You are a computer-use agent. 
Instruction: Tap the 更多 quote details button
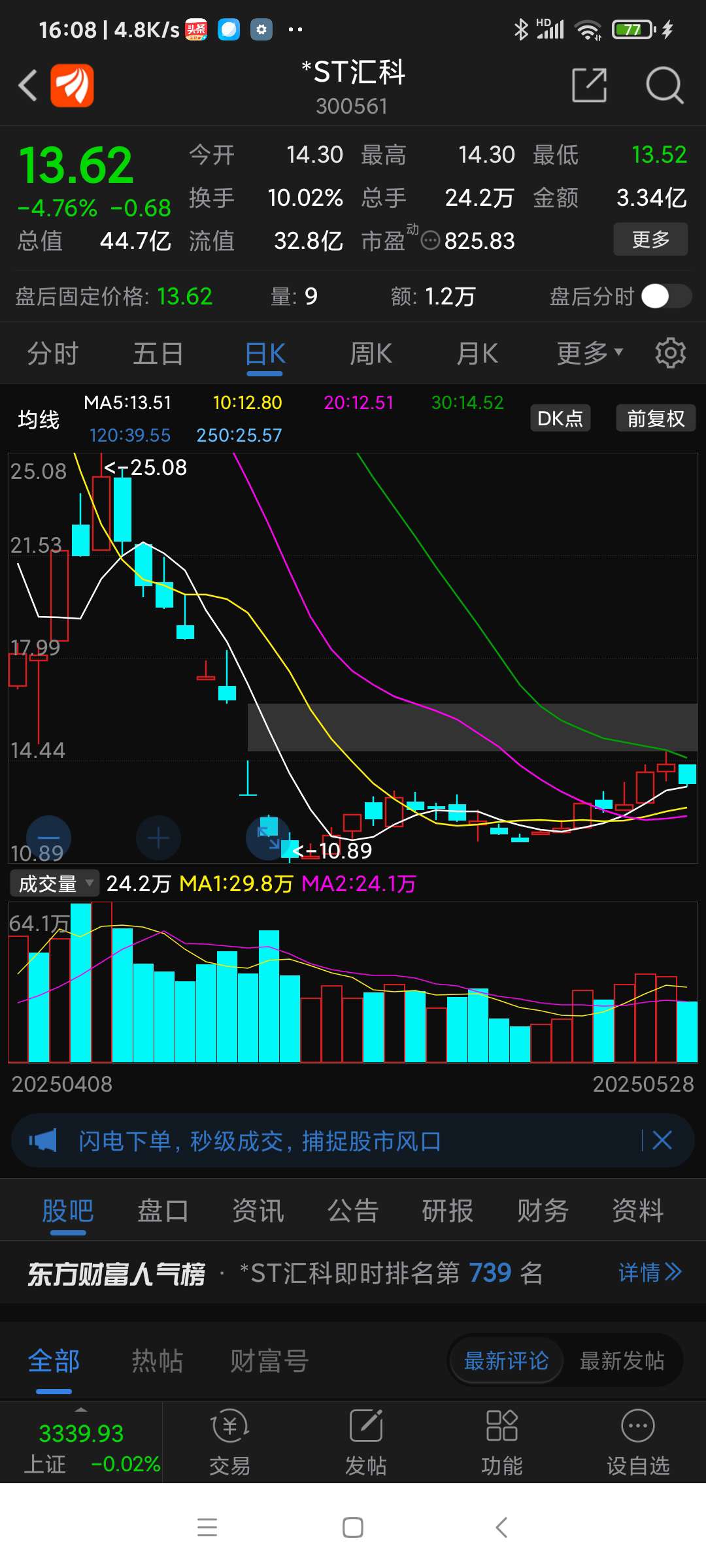coord(650,239)
